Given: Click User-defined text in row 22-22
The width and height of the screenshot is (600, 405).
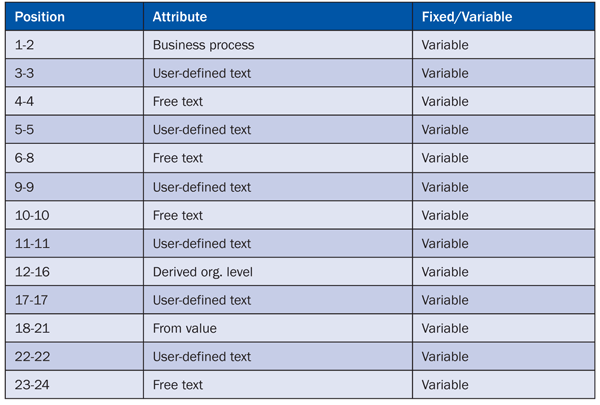Looking at the screenshot, I should pyautogui.click(x=202, y=357).
